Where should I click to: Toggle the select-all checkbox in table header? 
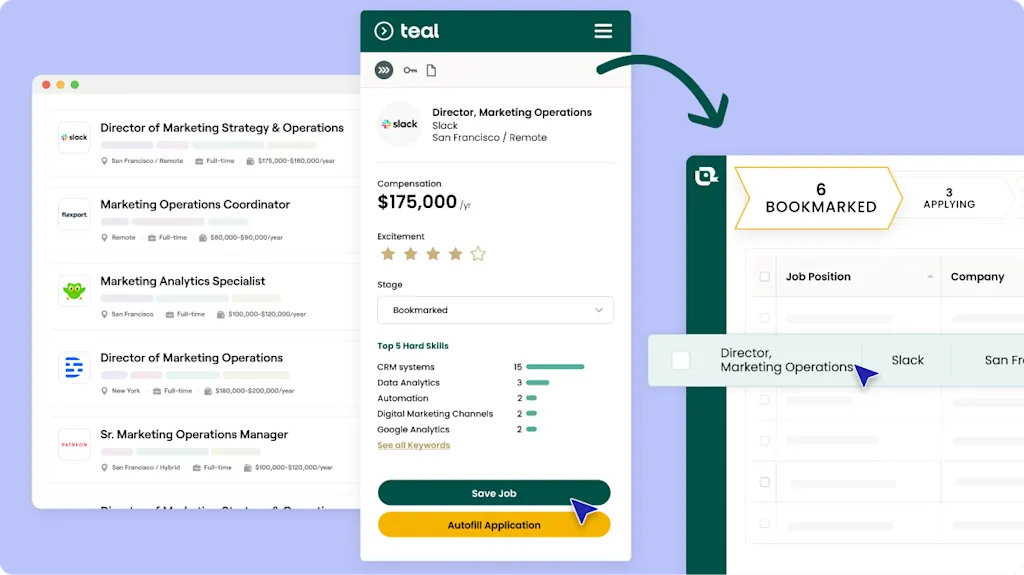point(765,277)
